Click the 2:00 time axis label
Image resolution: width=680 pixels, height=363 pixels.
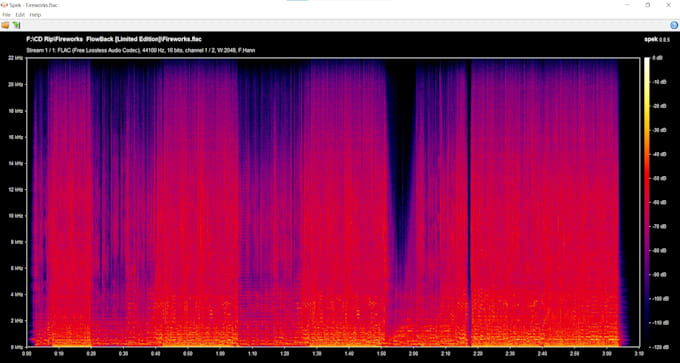(413, 353)
